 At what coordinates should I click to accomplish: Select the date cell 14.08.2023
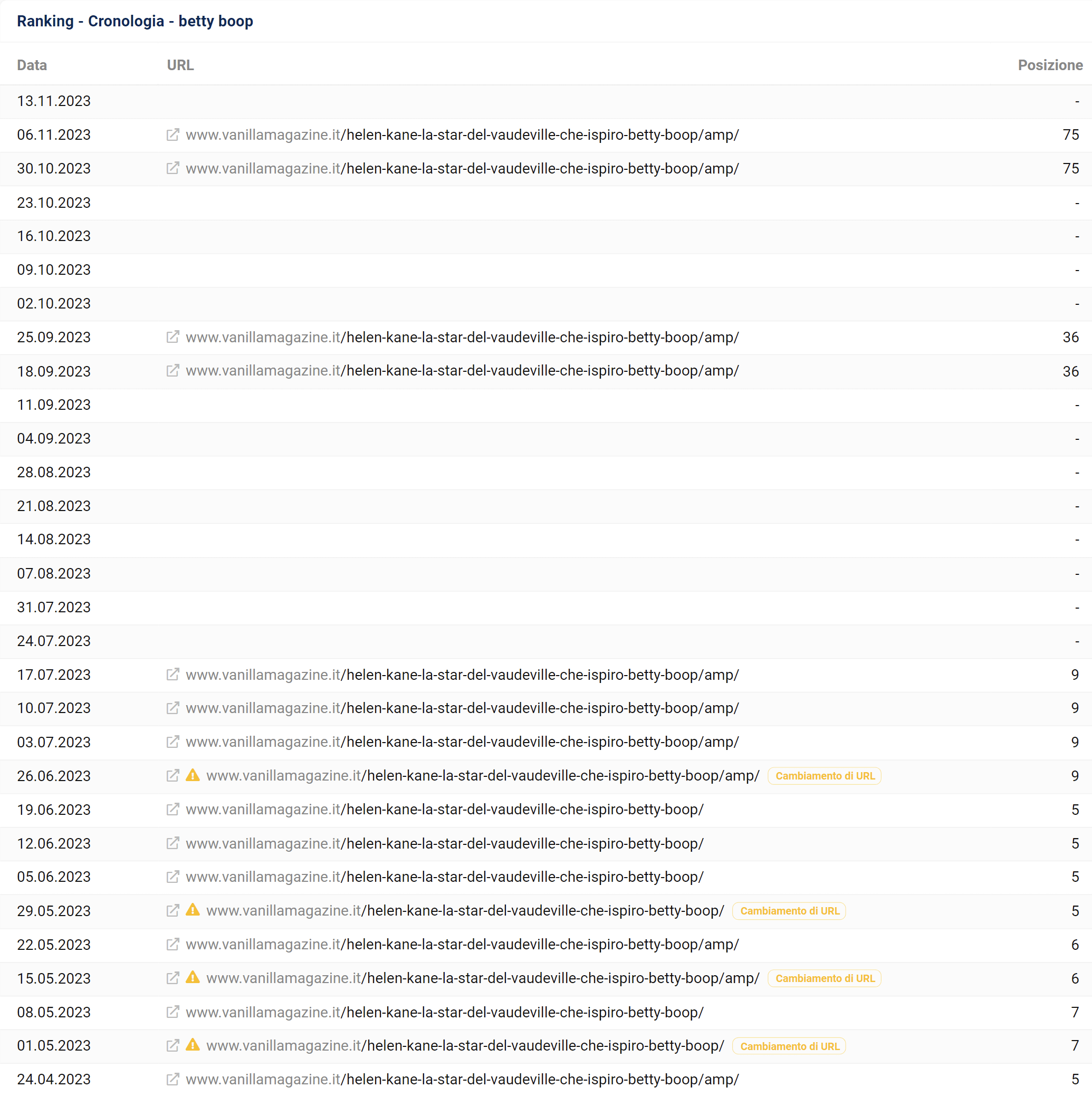(x=54, y=540)
